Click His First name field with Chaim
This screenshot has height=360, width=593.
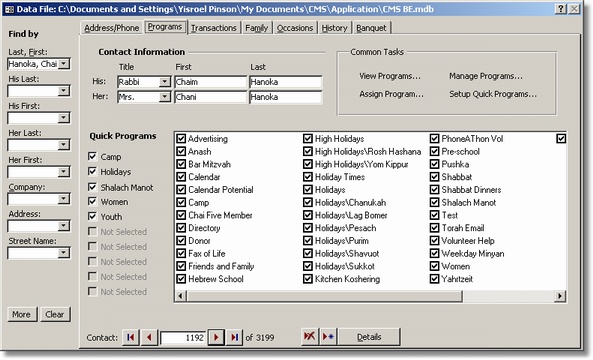point(211,82)
